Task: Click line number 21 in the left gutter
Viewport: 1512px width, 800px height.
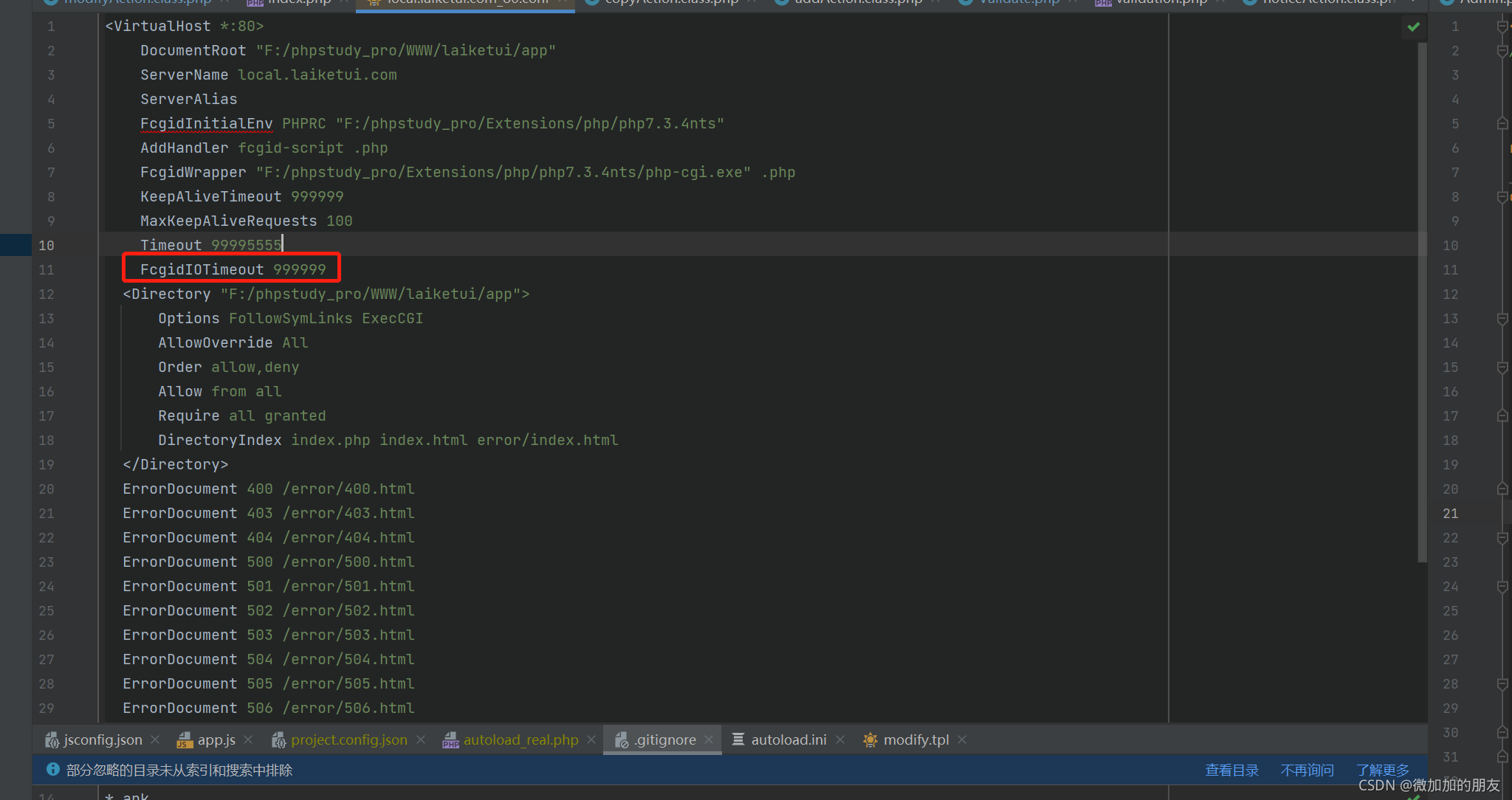Action: click(47, 514)
